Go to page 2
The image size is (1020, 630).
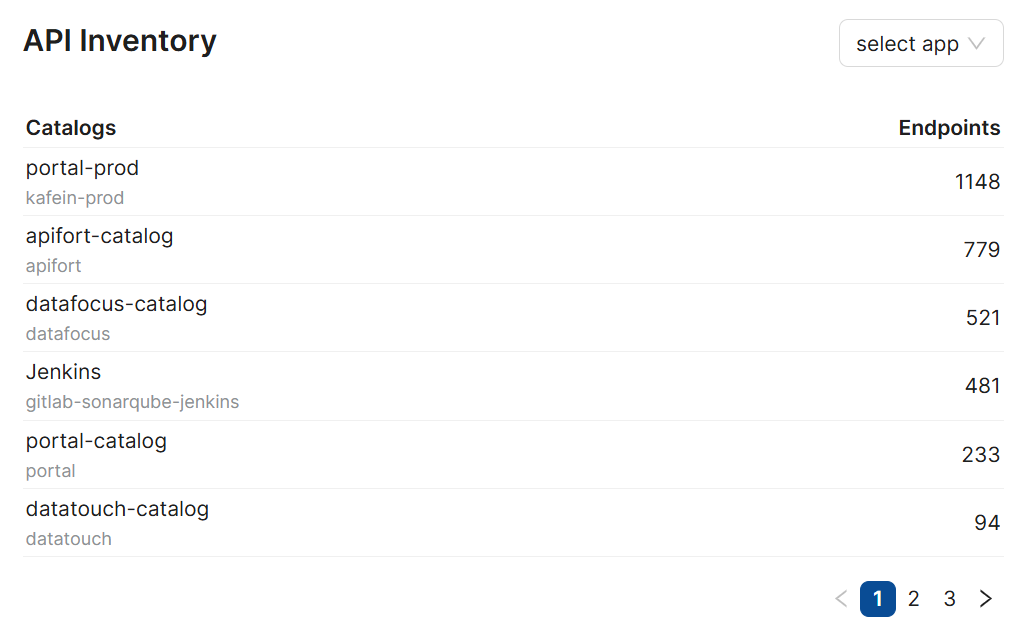pos(914,599)
